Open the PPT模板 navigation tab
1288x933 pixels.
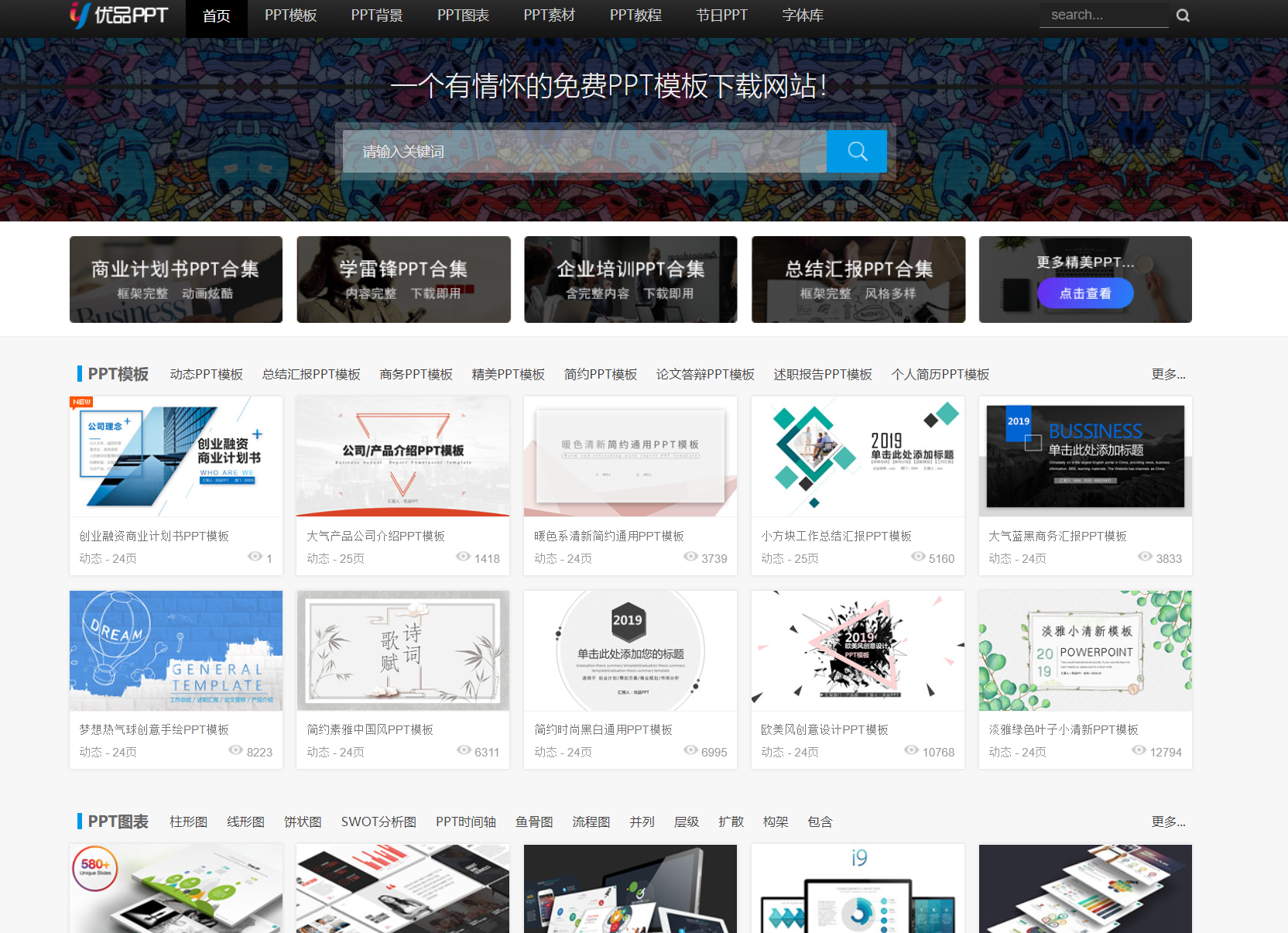click(290, 15)
